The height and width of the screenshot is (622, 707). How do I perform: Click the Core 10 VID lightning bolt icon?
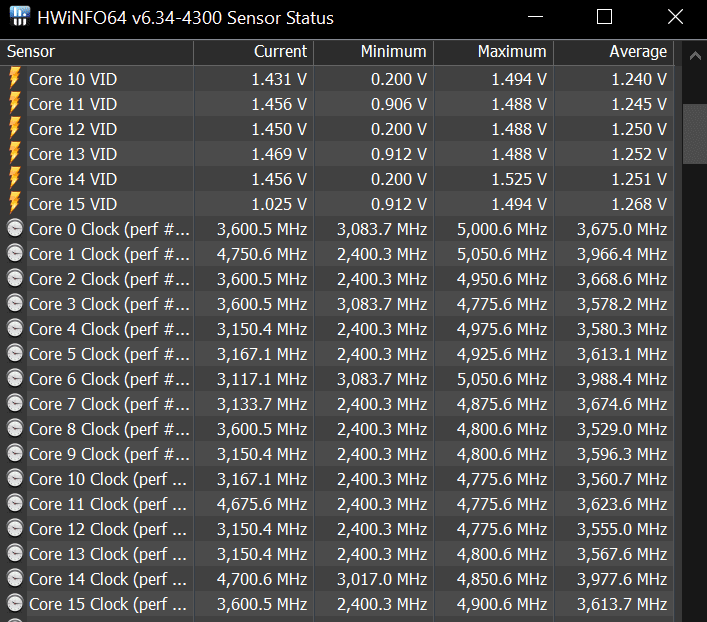[x=15, y=79]
